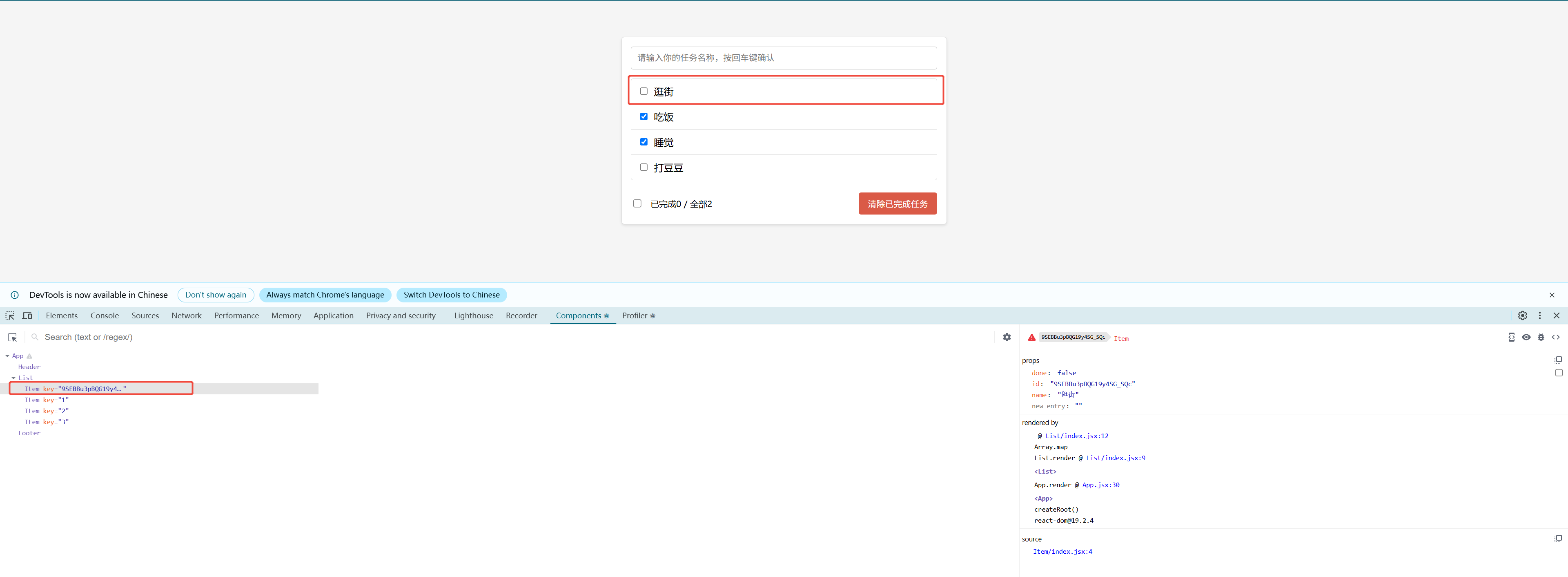
Task: Open React Components view settings gear
Action: pos(1007,337)
